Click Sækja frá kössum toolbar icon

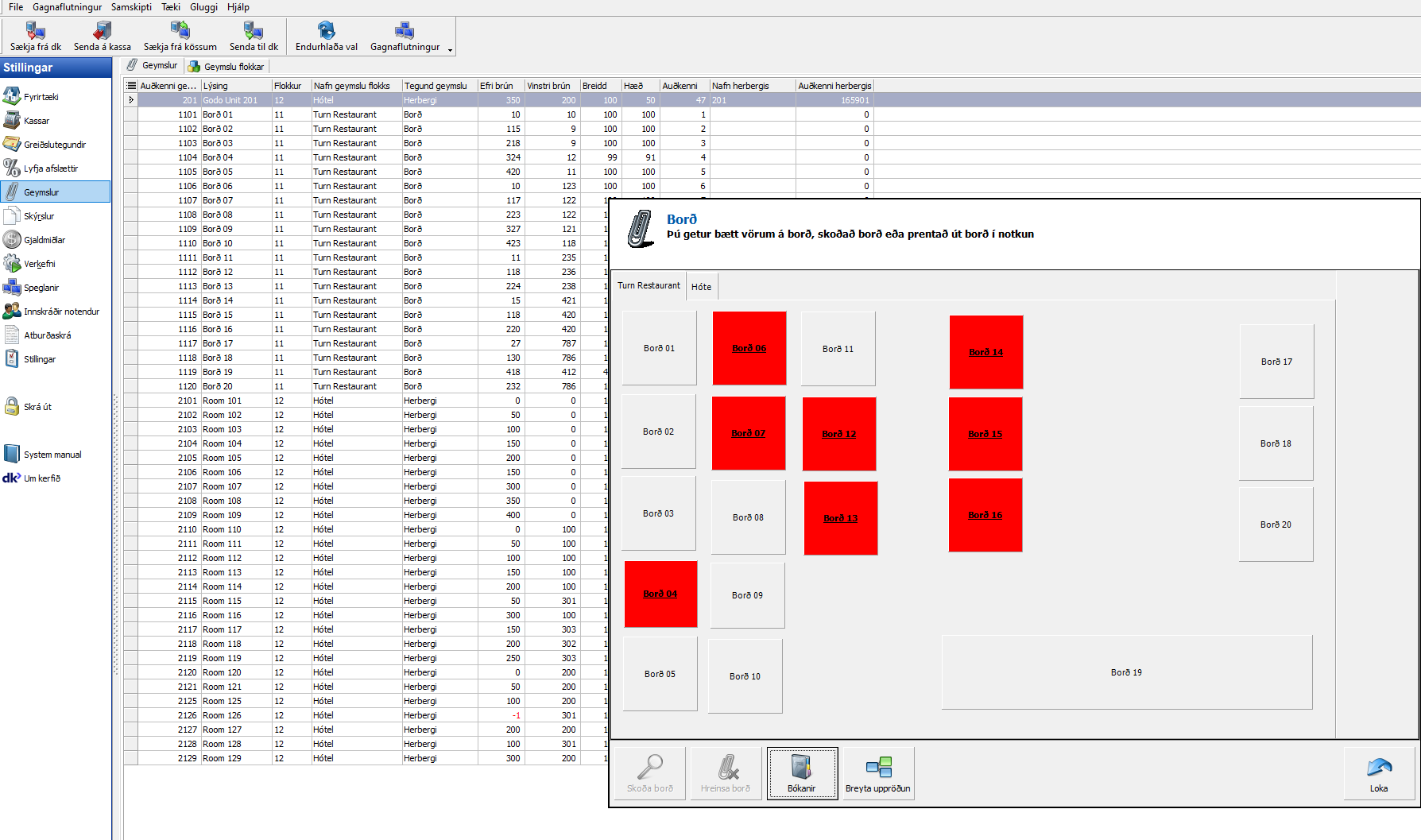pos(180,32)
